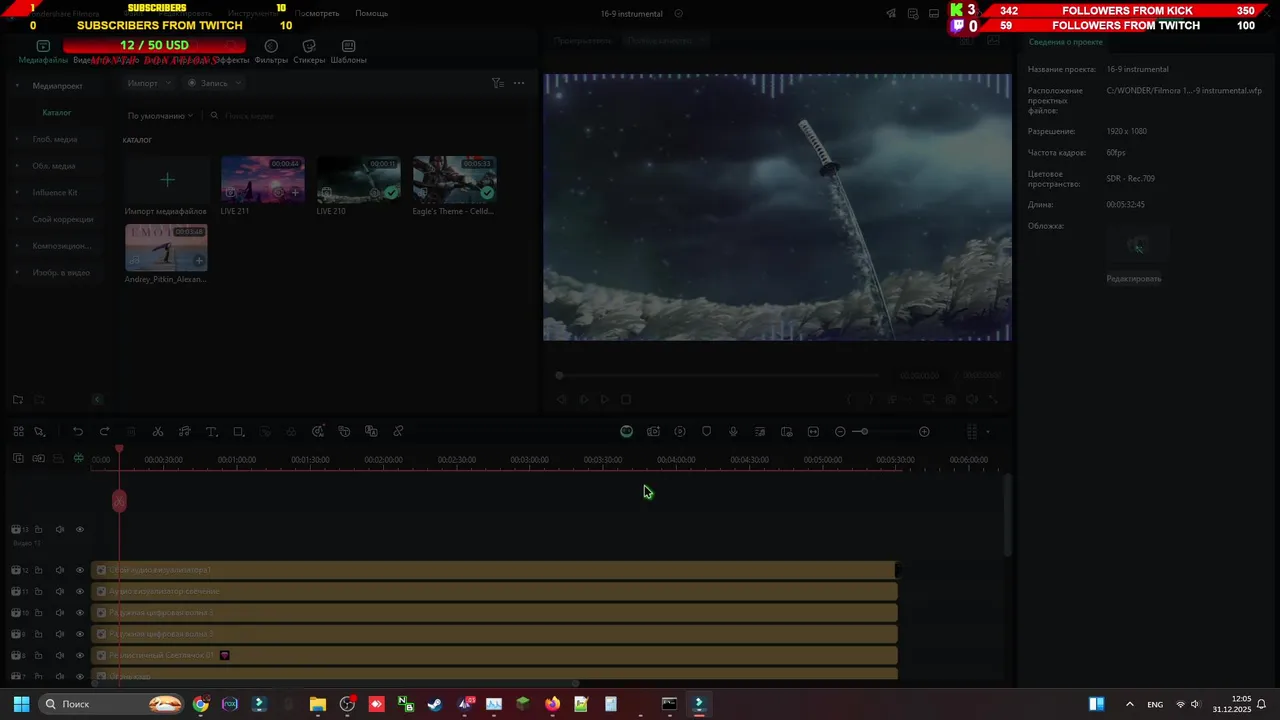Open Steam from the taskbar
The height and width of the screenshot is (720, 1280).
tap(435, 704)
